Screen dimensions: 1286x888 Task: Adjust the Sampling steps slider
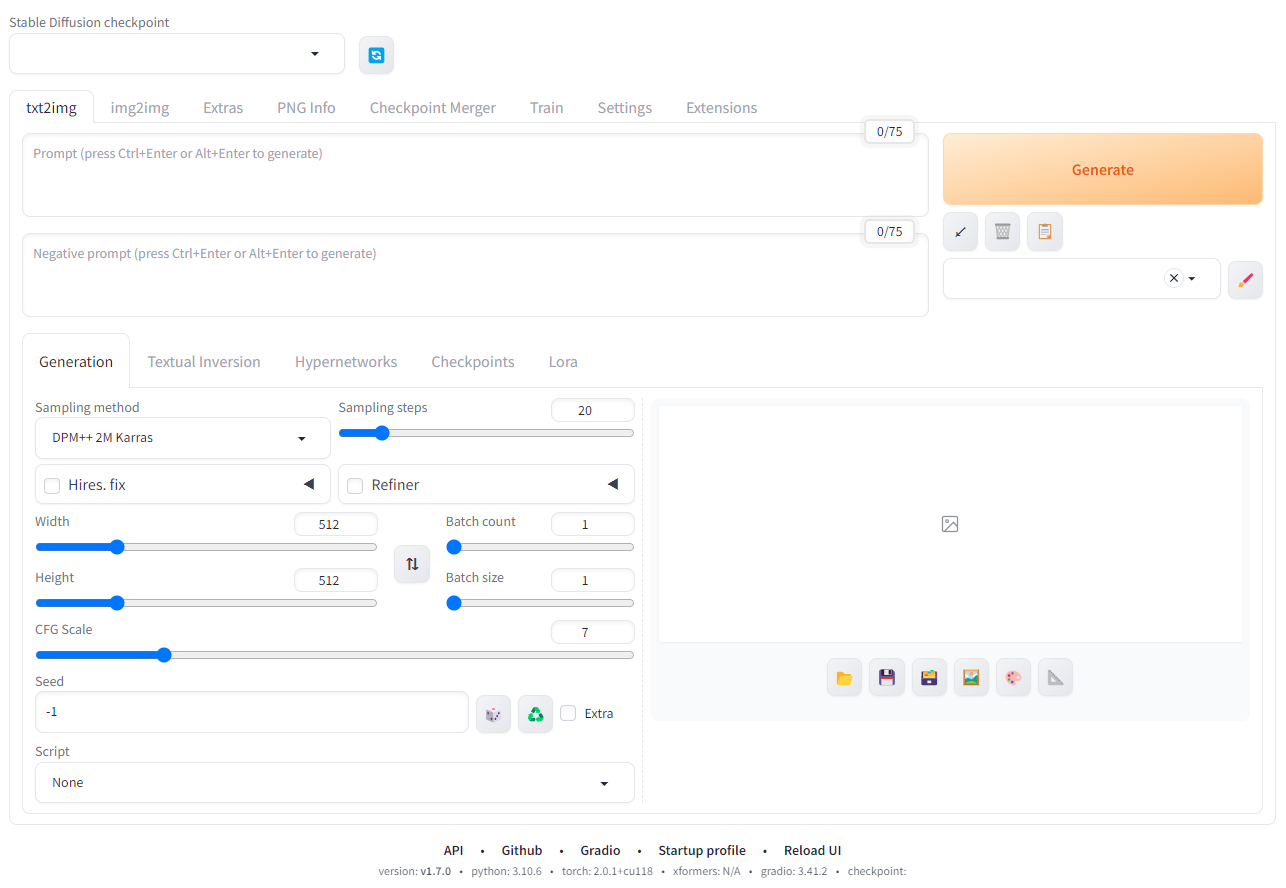pos(486,433)
